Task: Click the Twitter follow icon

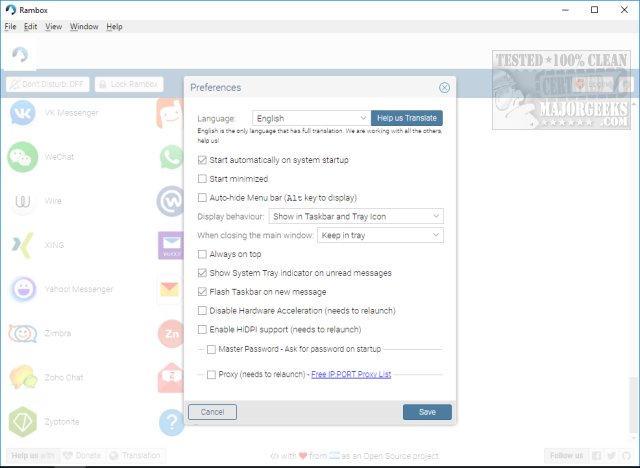Action: pos(611,456)
